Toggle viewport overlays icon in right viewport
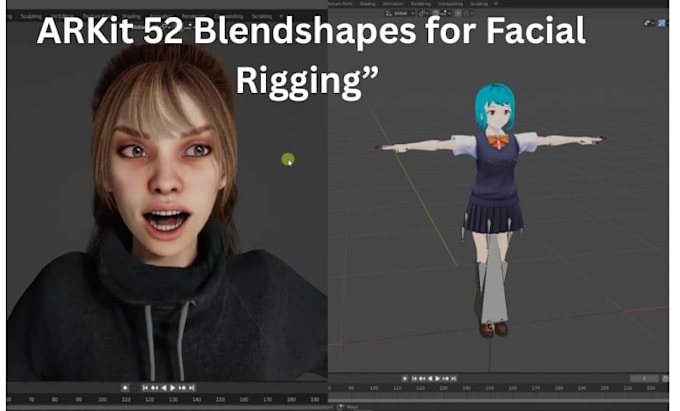Image resolution: width=680 pixels, height=411 pixels. click(662, 23)
